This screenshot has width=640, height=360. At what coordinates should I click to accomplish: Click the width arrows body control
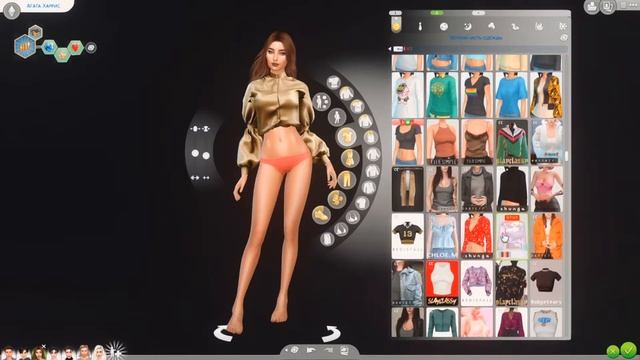[200, 178]
